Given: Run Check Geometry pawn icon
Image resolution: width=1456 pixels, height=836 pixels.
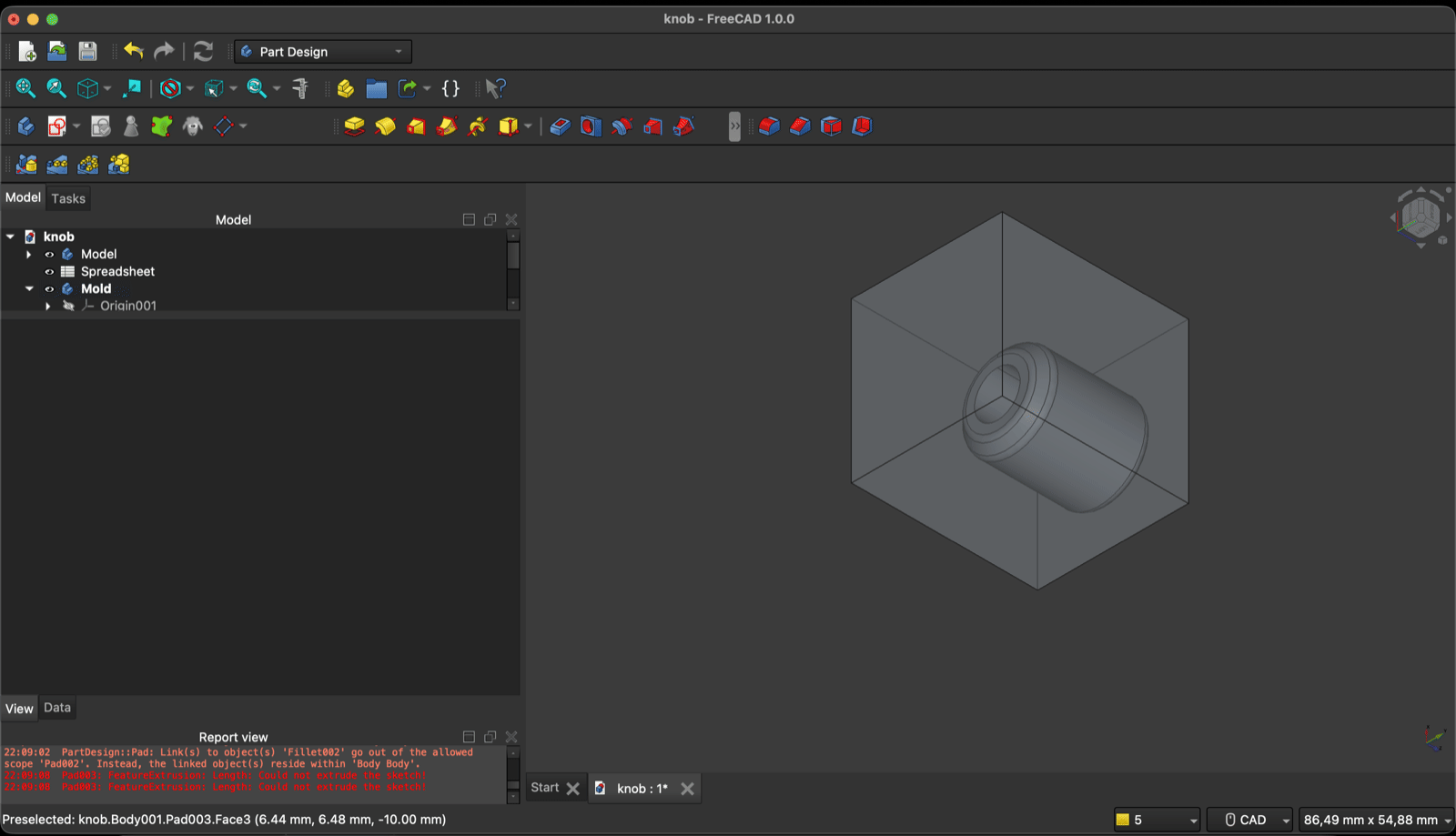Looking at the screenshot, I should (x=131, y=126).
